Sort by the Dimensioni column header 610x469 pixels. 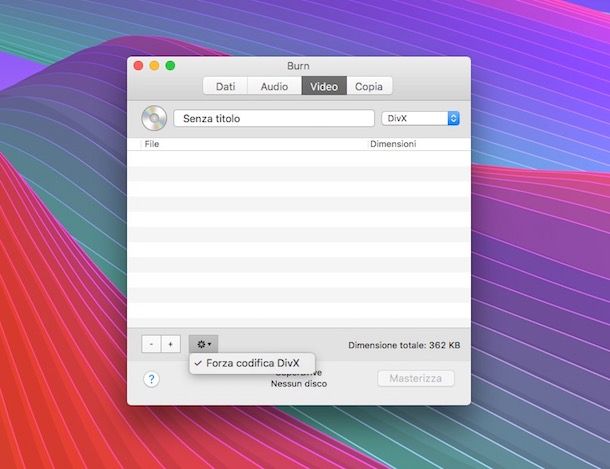point(419,144)
